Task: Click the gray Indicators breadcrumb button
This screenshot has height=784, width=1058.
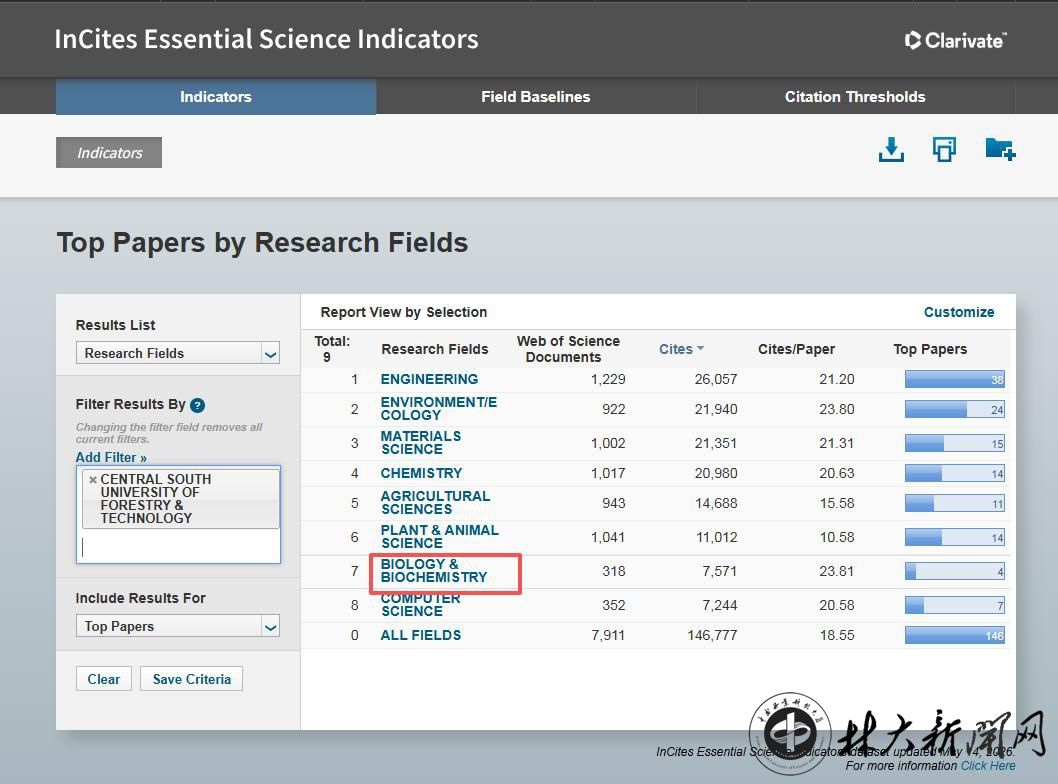Action: (x=109, y=152)
